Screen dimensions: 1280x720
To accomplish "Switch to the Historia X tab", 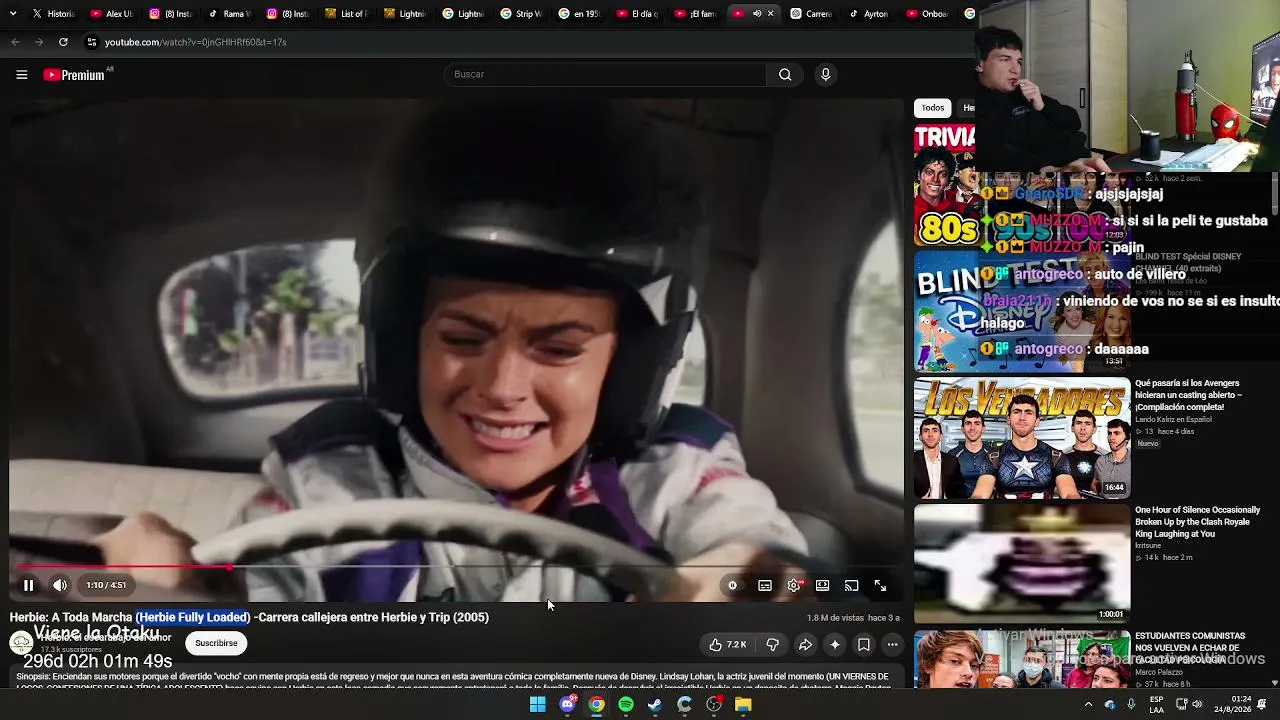I will point(52,14).
